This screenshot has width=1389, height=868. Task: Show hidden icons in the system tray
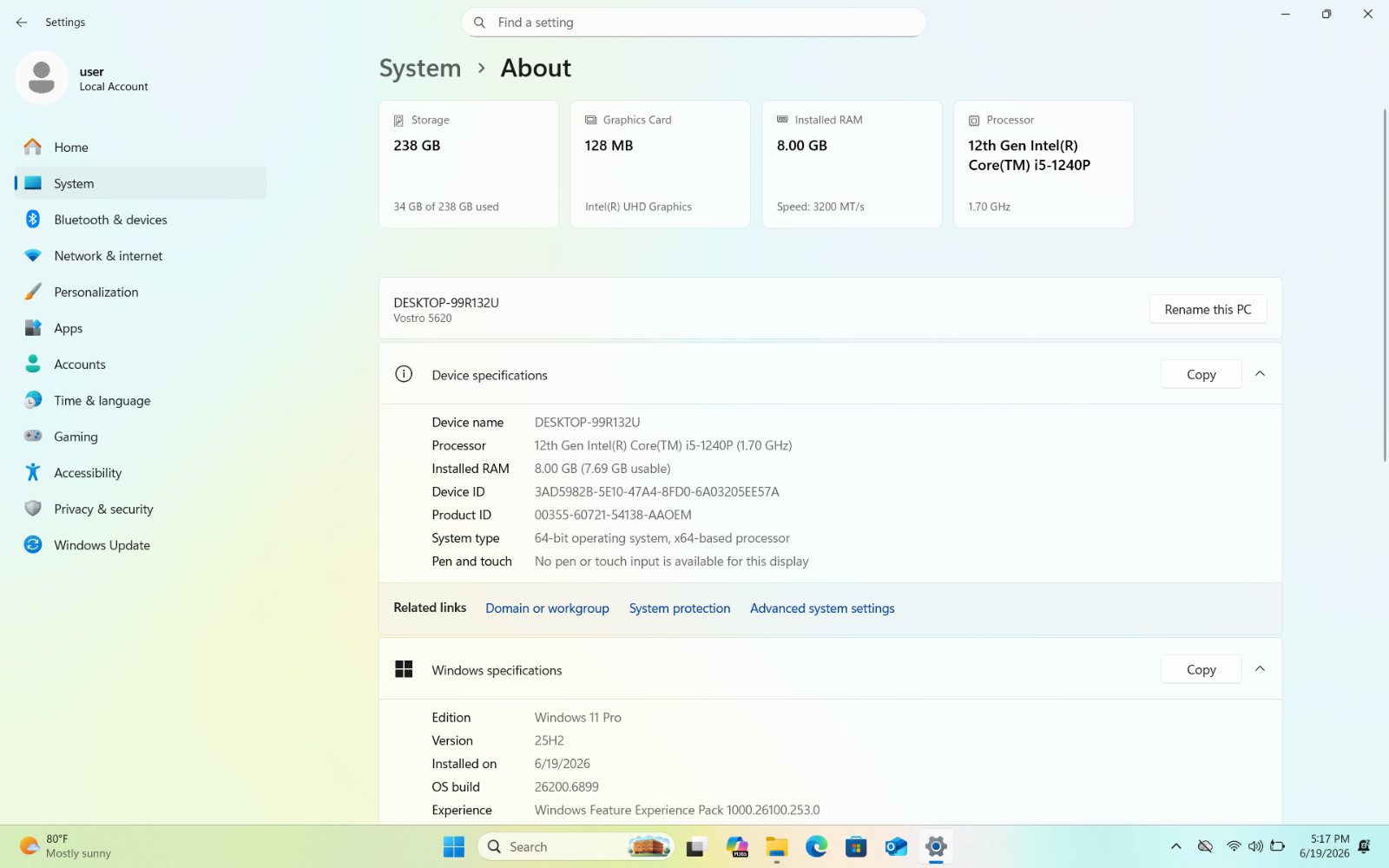click(1176, 846)
